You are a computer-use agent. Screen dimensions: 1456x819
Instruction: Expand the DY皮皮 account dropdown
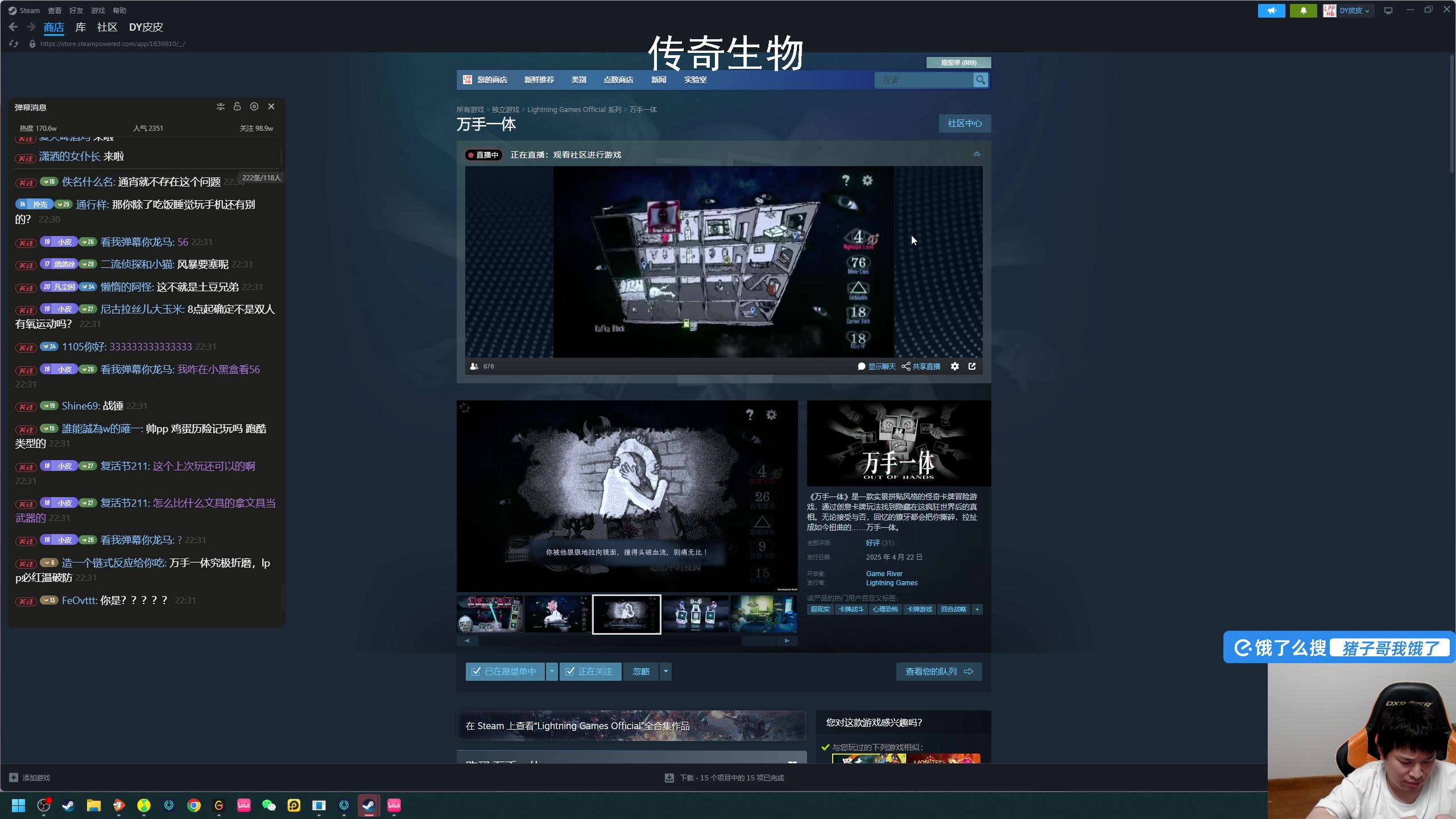coord(1355,10)
